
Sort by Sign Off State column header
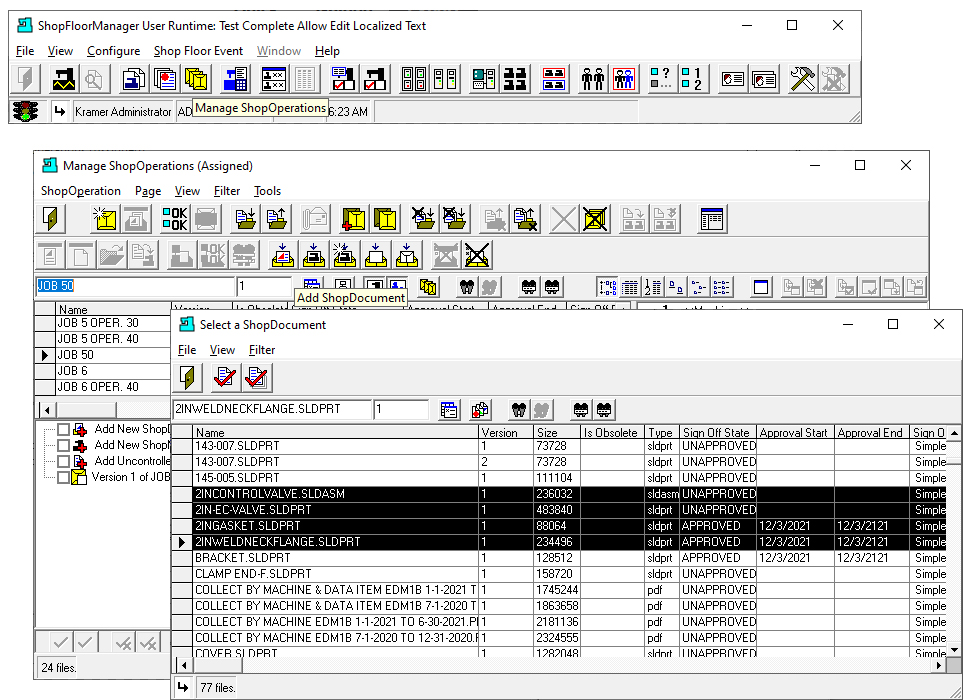[718, 432]
